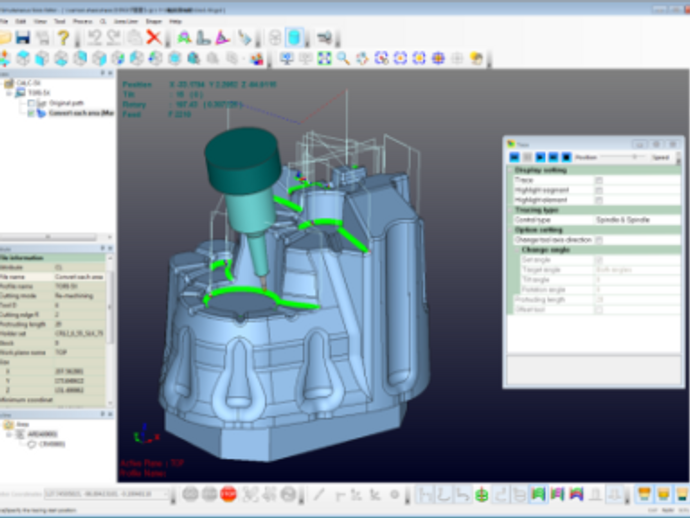Select the Area root node in bottom tree
The height and width of the screenshot is (518, 690).
click(x=22, y=425)
